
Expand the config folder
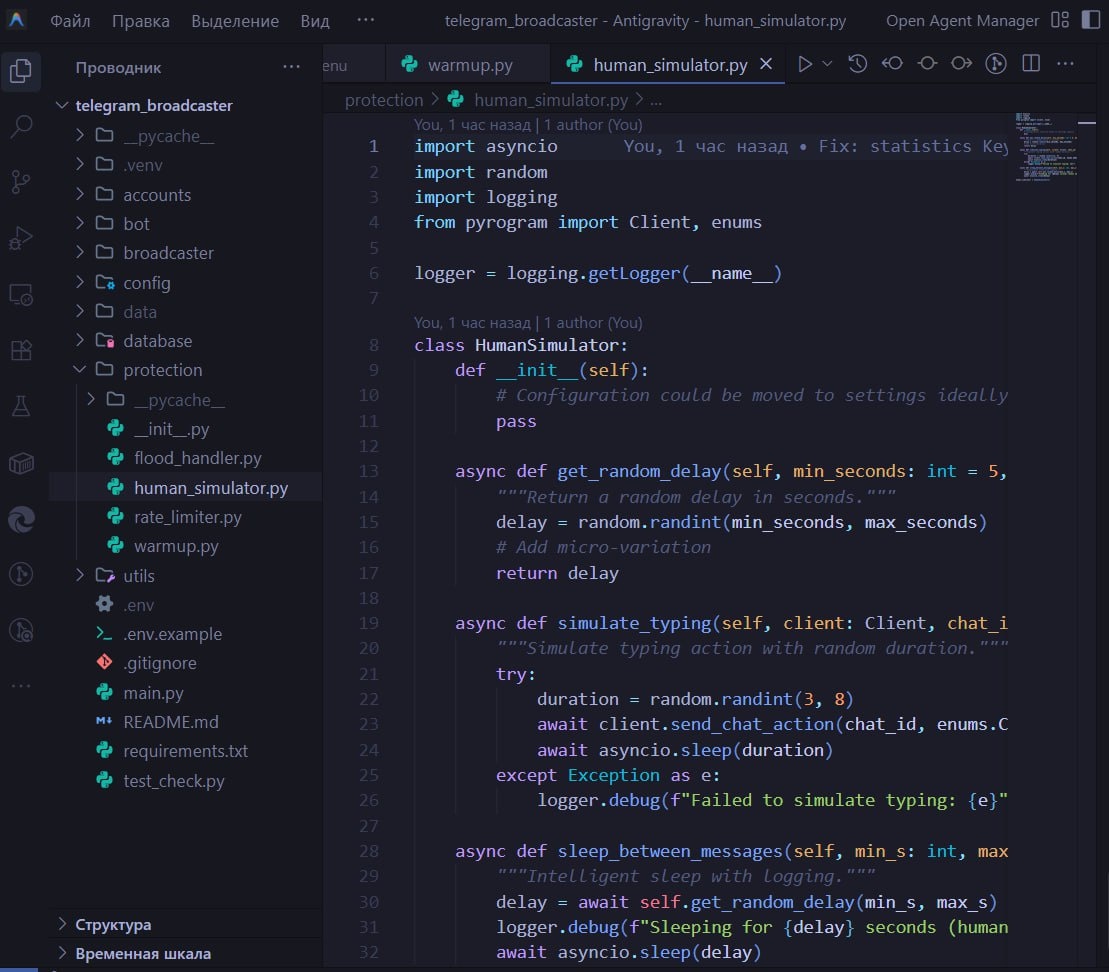[x=146, y=283]
